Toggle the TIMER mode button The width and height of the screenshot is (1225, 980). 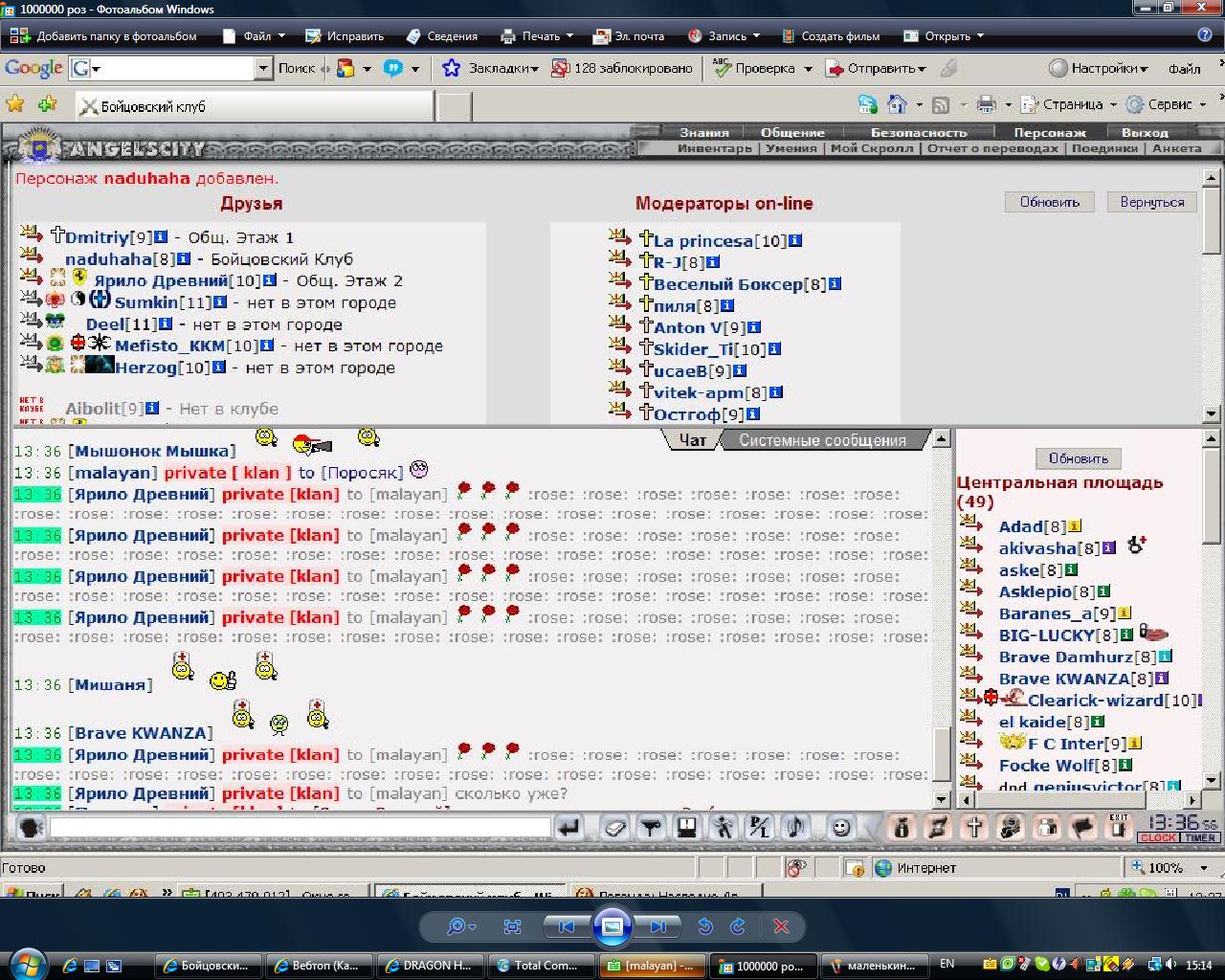coord(1199,837)
